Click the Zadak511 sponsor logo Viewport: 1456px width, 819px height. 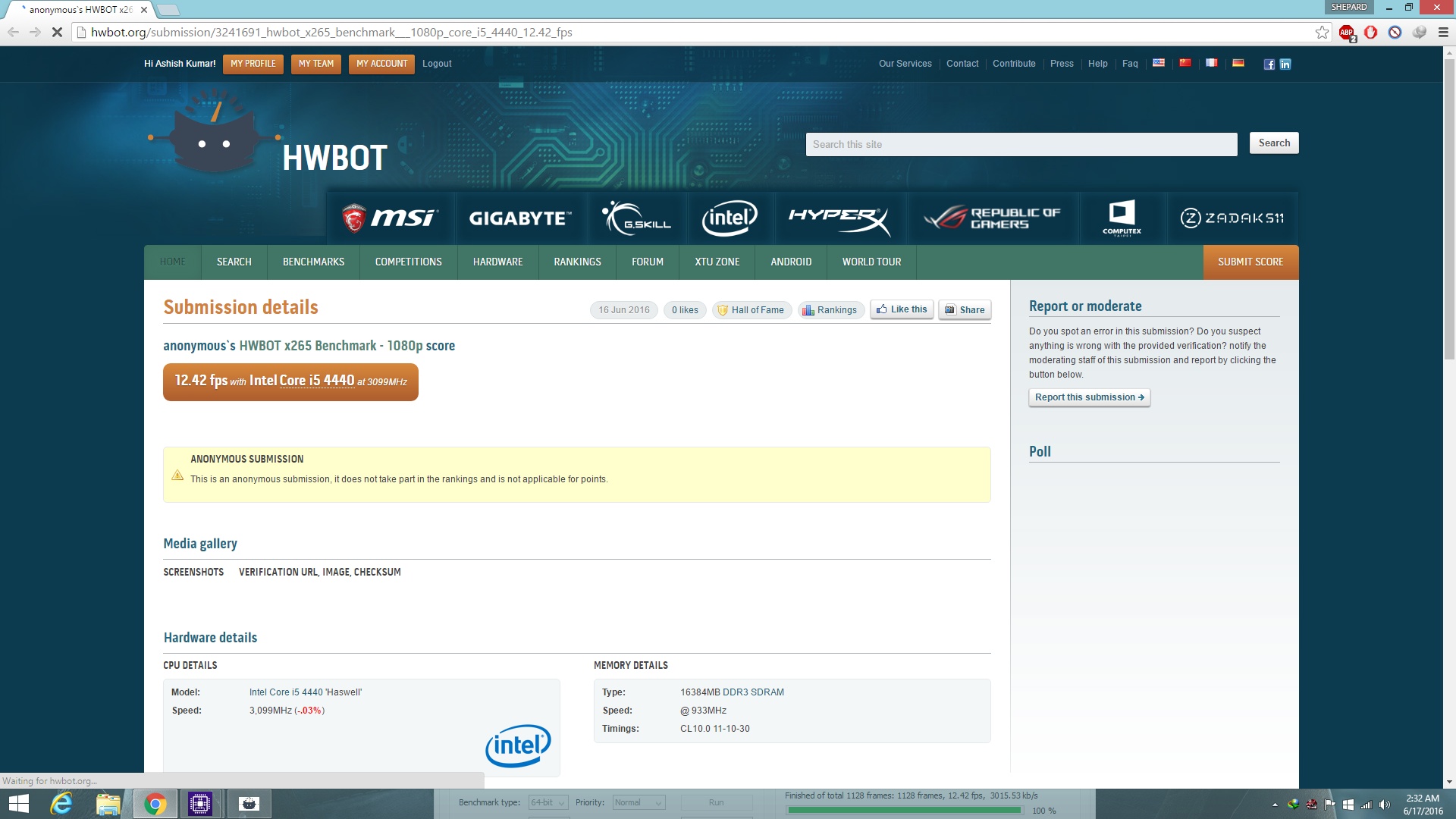click(1232, 218)
